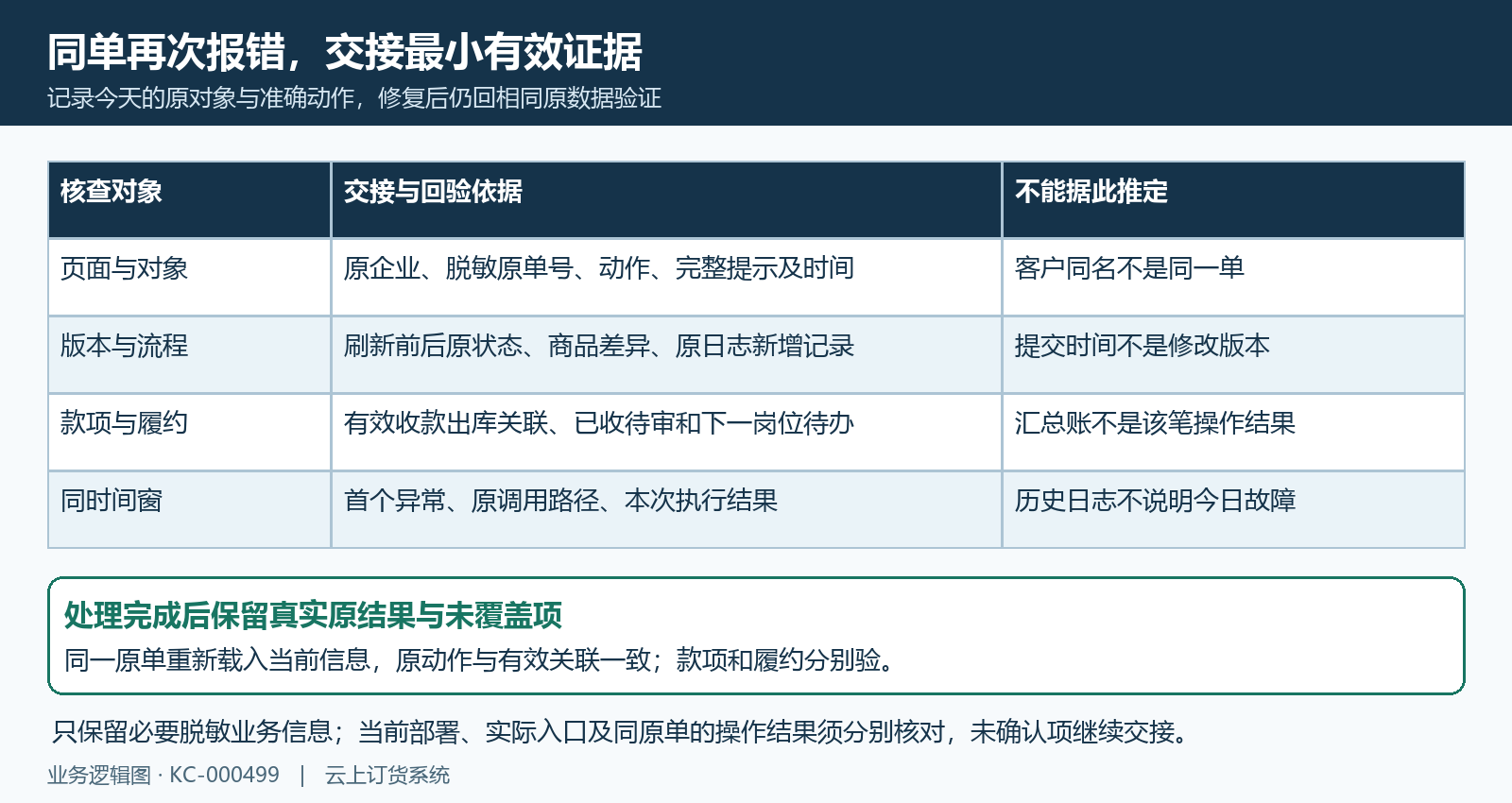This screenshot has width=1512, height=803.
Task: Click the footer text 云上订货系统
Action: 387,776
